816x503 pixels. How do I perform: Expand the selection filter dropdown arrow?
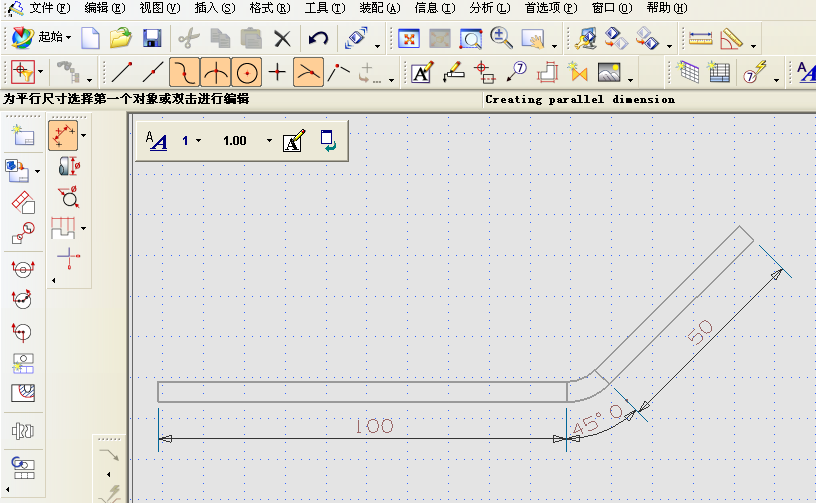pos(41,72)
